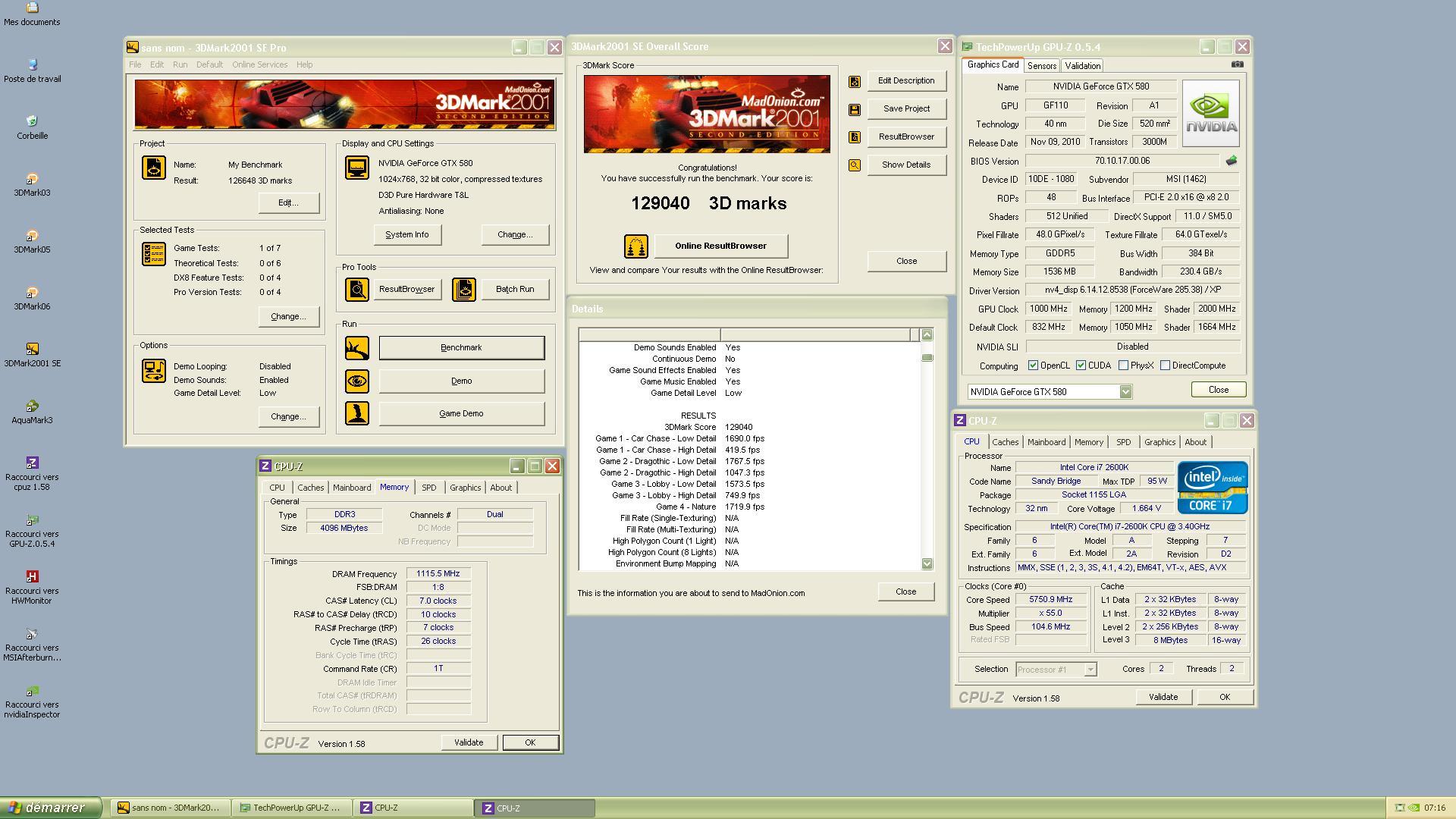The image size is (1456, 819).
Task: Open the GPU selection dropdown in GPU-Z
Action: (x=1050, y=392)
